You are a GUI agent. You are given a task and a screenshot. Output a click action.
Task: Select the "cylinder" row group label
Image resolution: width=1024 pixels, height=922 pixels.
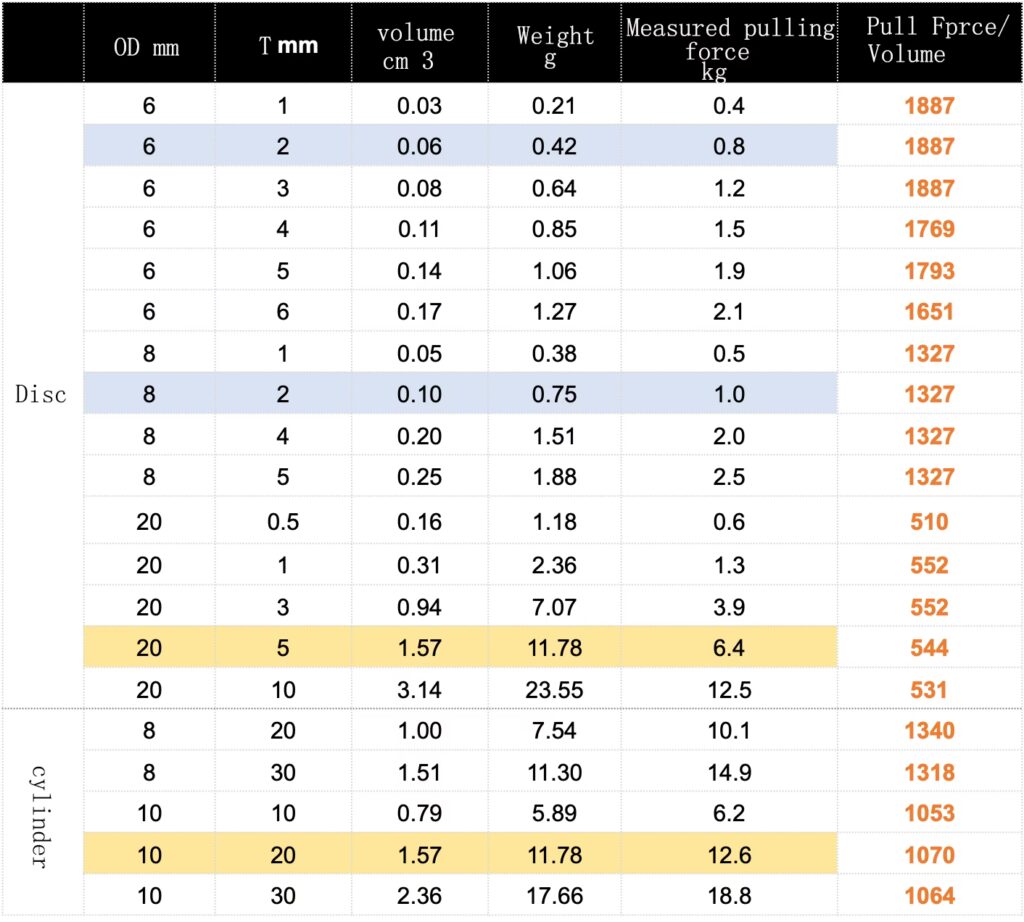pyautogui.click(x=41, y=813)
